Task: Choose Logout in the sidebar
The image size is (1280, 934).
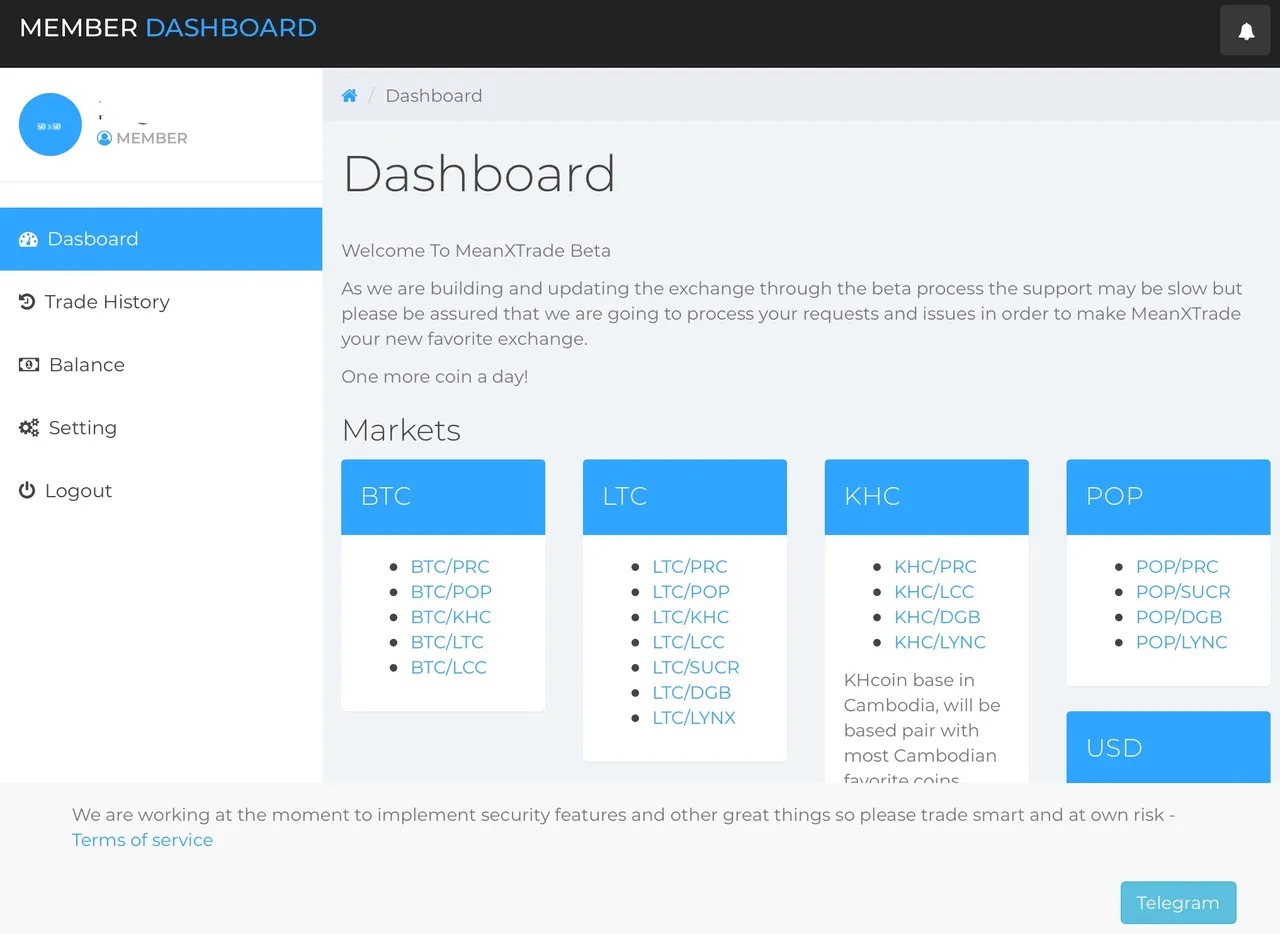Action: pyautogui.click(x=161, y=491)
